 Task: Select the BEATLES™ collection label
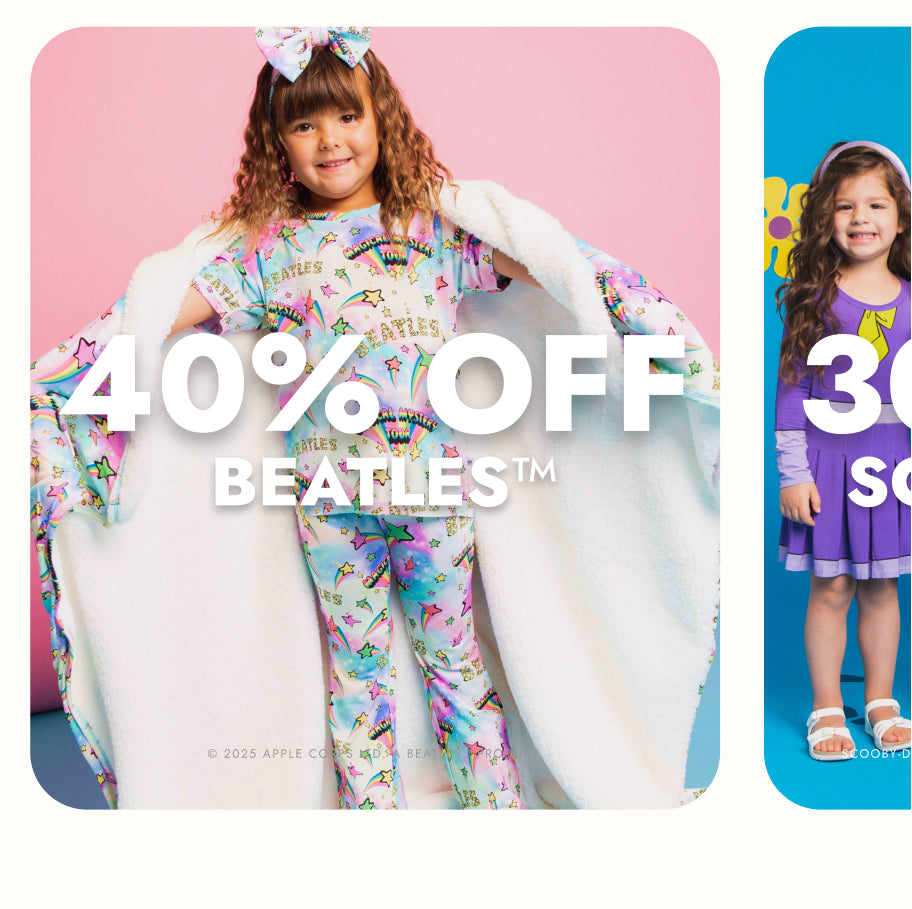tap(384, 482)
